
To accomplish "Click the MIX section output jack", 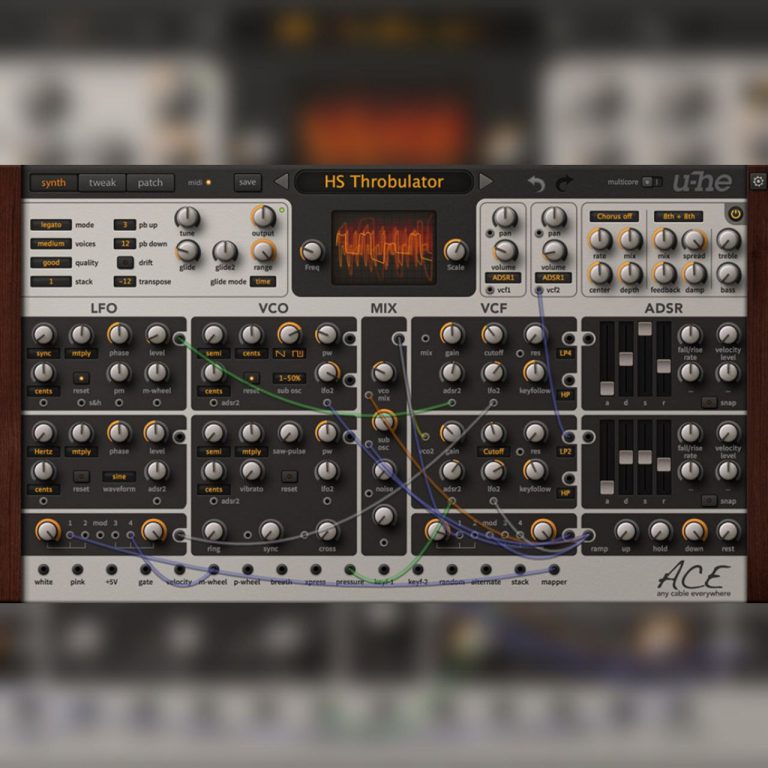I will point(399,338).
